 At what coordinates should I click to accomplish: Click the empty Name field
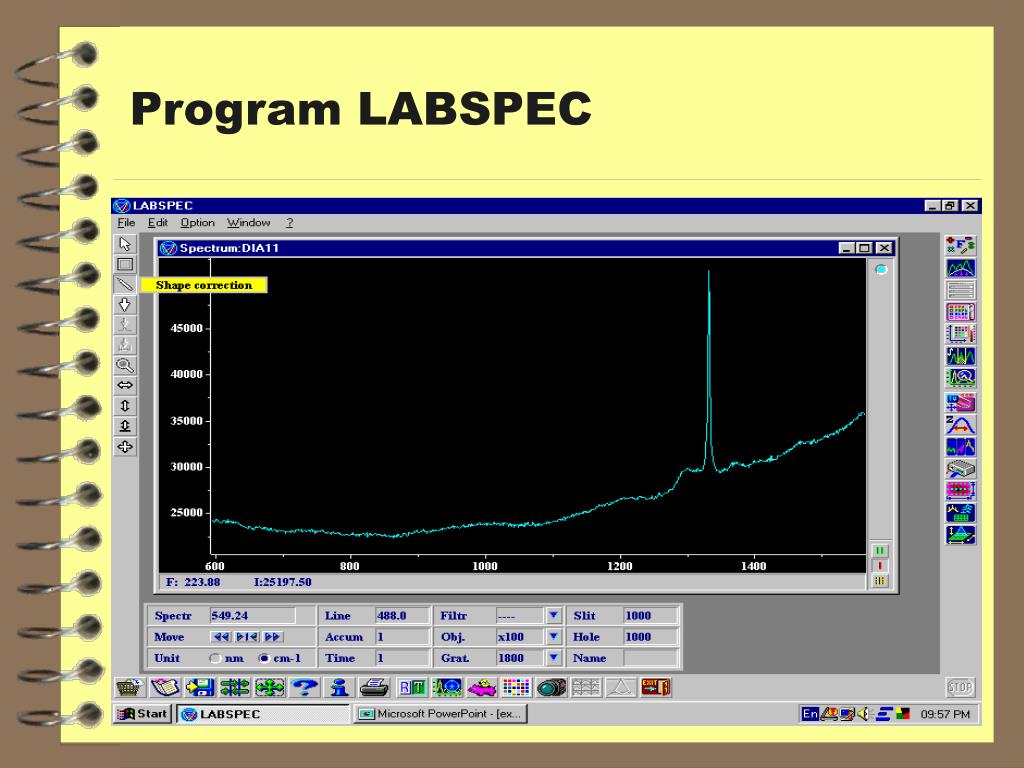[650, 658]
